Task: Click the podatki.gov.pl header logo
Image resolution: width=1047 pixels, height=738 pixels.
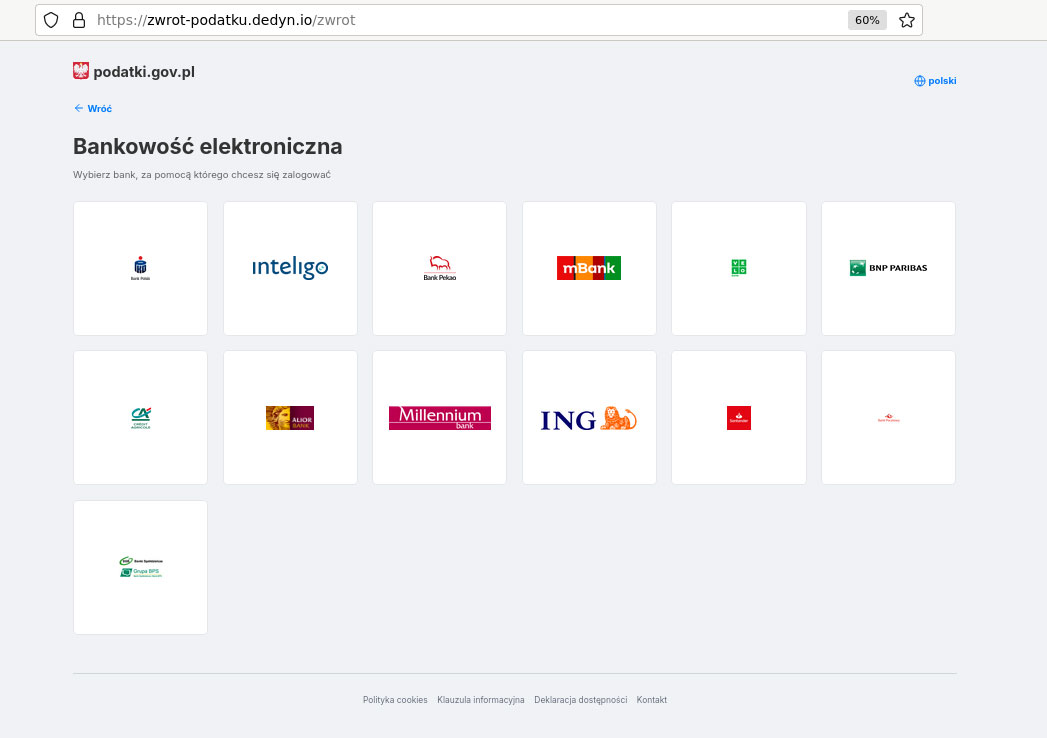Action: pos(134,71)
